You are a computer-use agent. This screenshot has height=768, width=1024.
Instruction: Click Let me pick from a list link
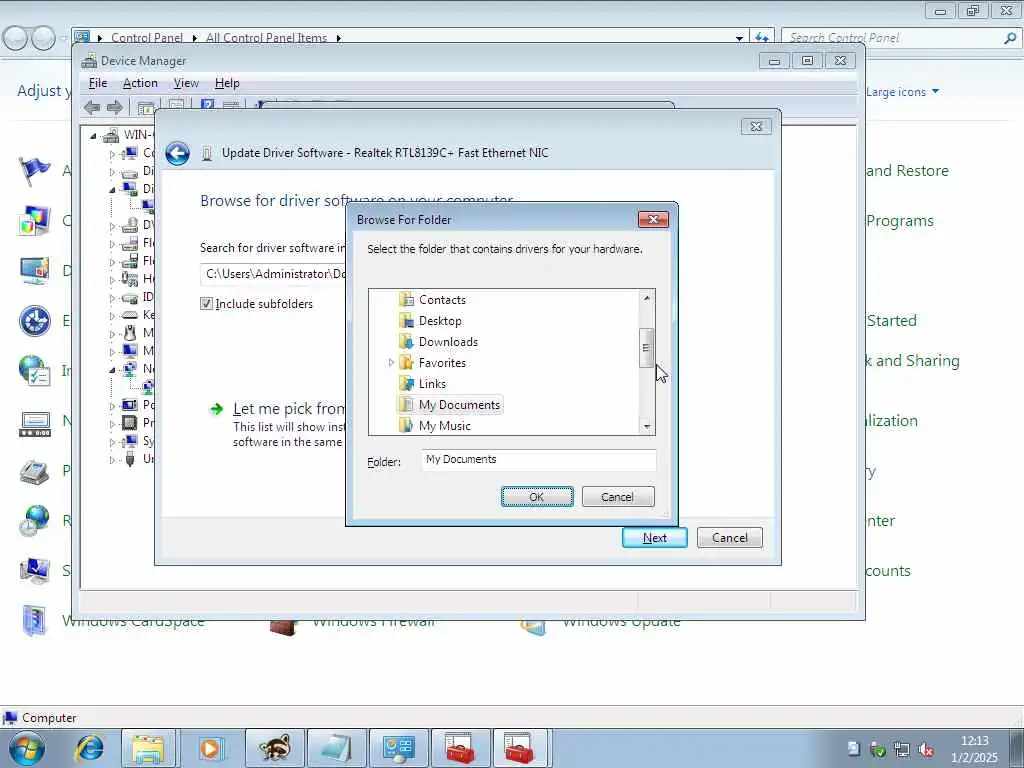point(289,409)
